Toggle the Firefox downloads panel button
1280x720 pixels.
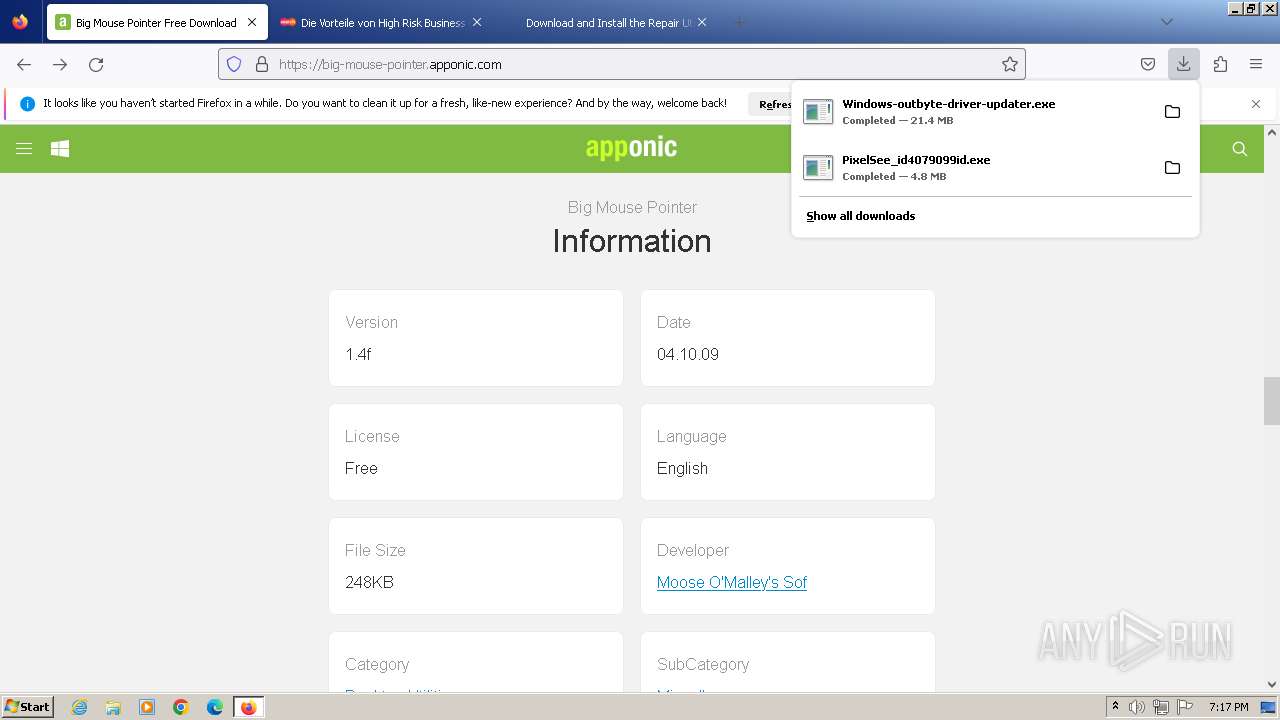pos(1183,64)
